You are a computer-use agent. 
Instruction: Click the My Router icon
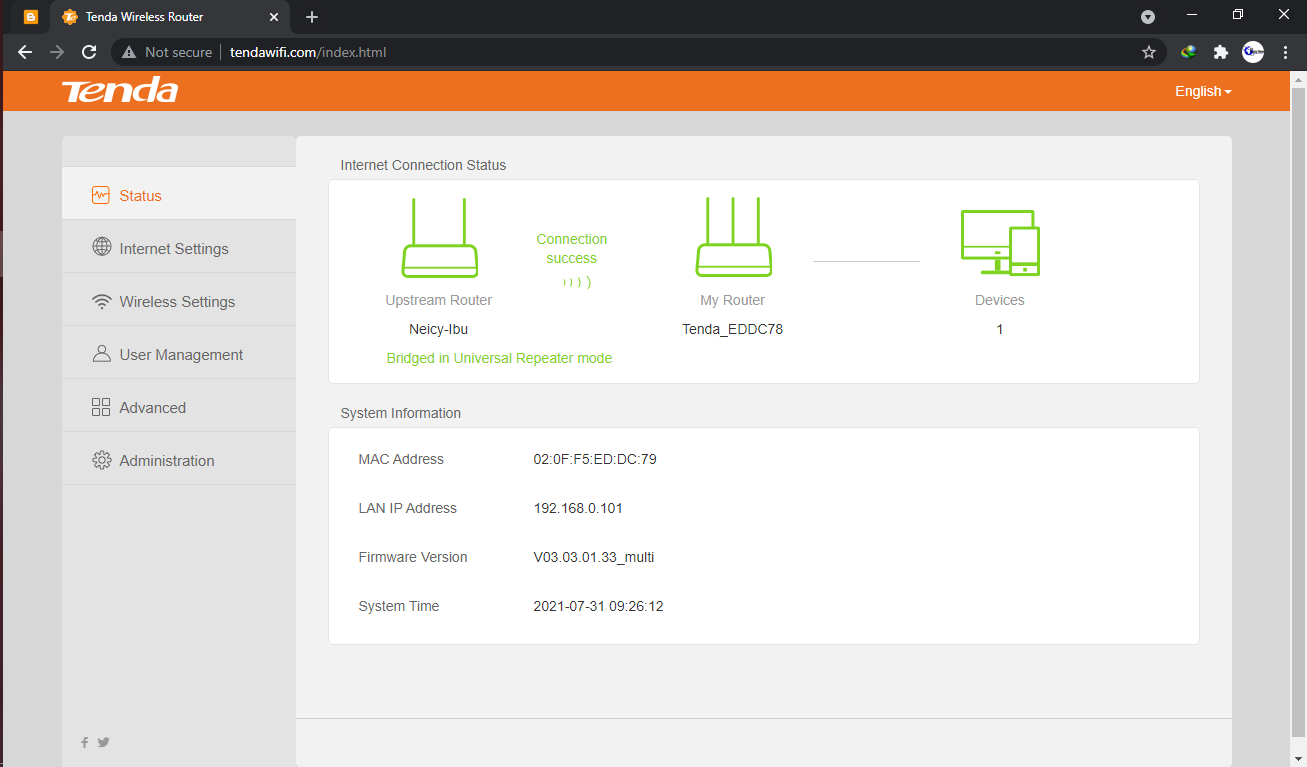[733, 237]
